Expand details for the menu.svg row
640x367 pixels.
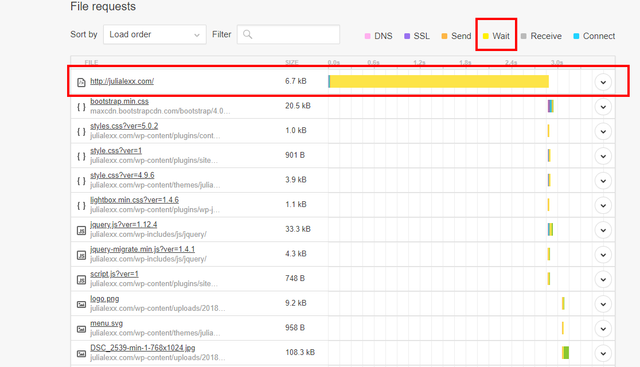(x=603, y=329)
